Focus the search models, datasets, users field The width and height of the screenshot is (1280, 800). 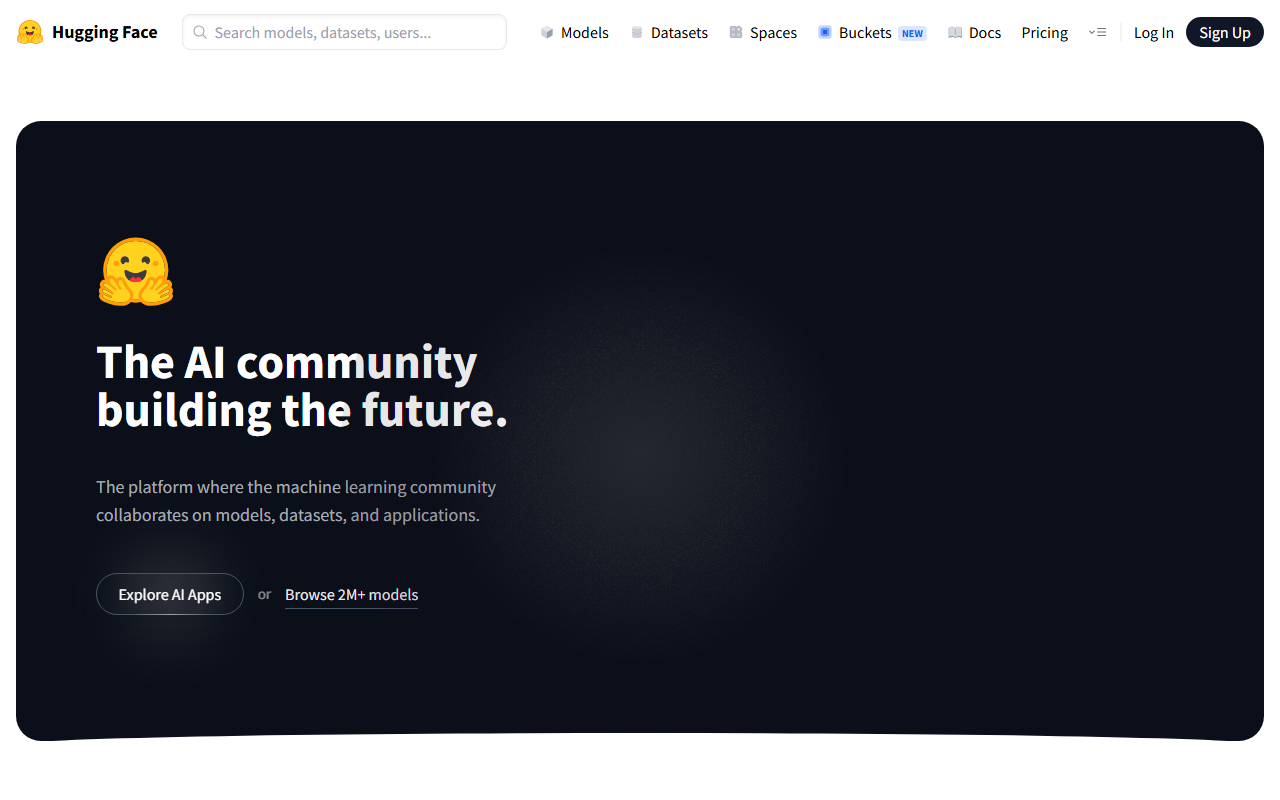click(344, 32)
